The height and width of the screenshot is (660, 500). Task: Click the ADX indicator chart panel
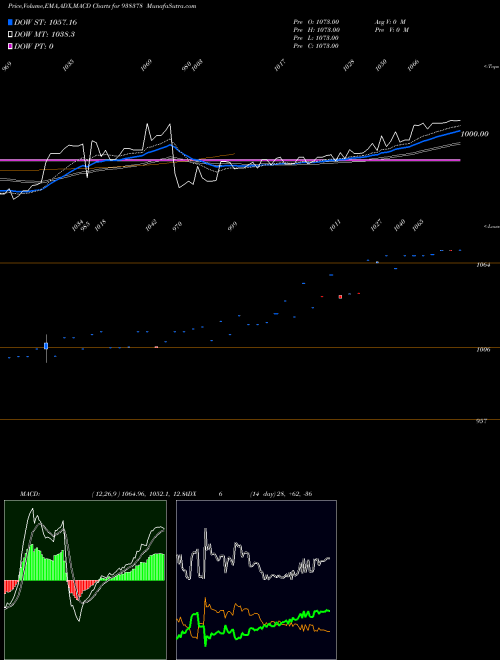(x=256, y=580)
